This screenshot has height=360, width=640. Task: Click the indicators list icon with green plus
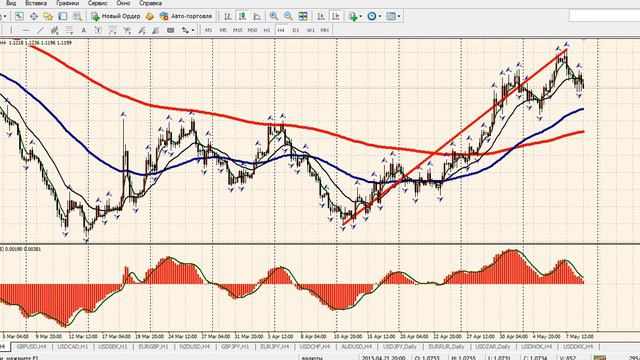point(353,16)
